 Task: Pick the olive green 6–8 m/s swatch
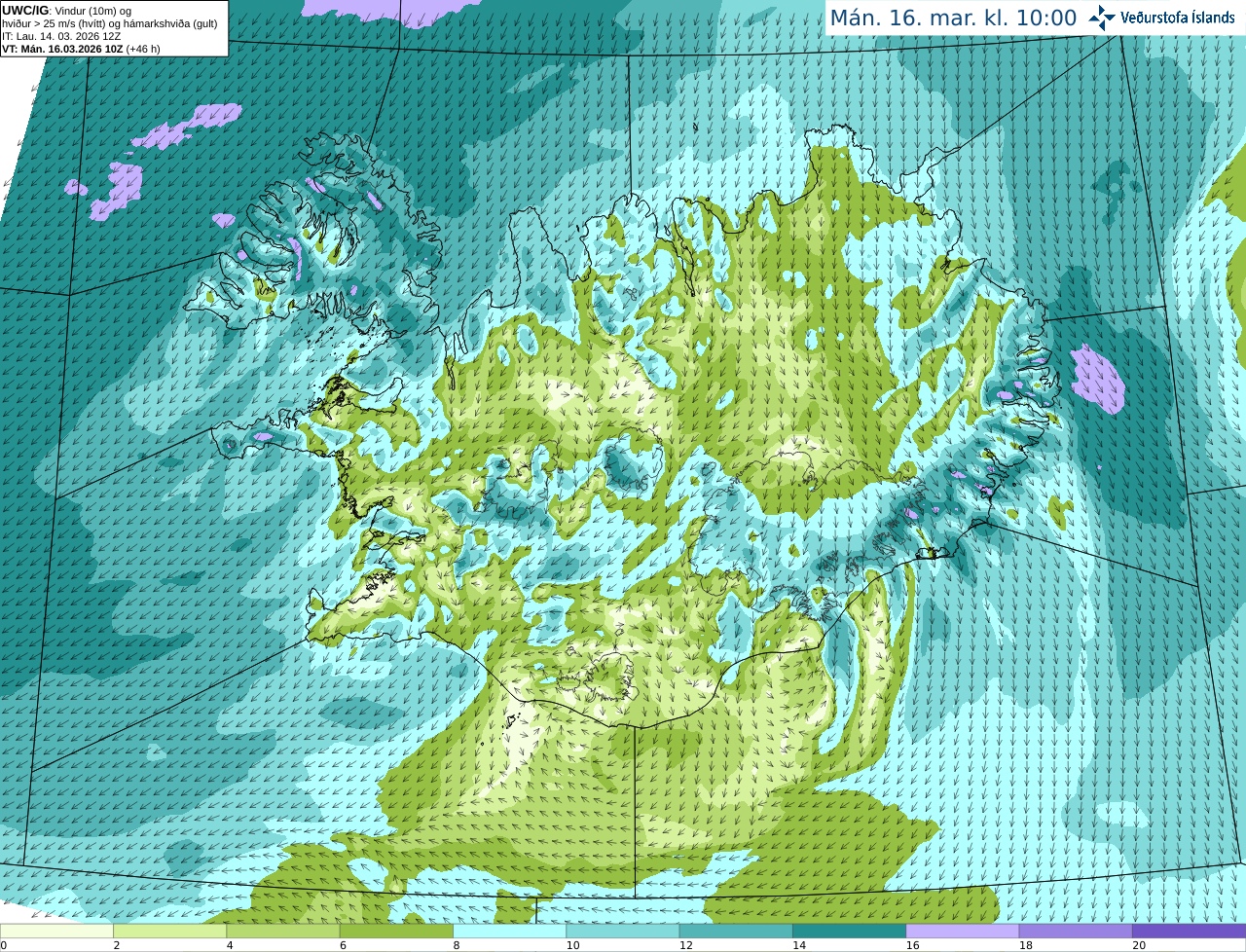click(396, 931)
